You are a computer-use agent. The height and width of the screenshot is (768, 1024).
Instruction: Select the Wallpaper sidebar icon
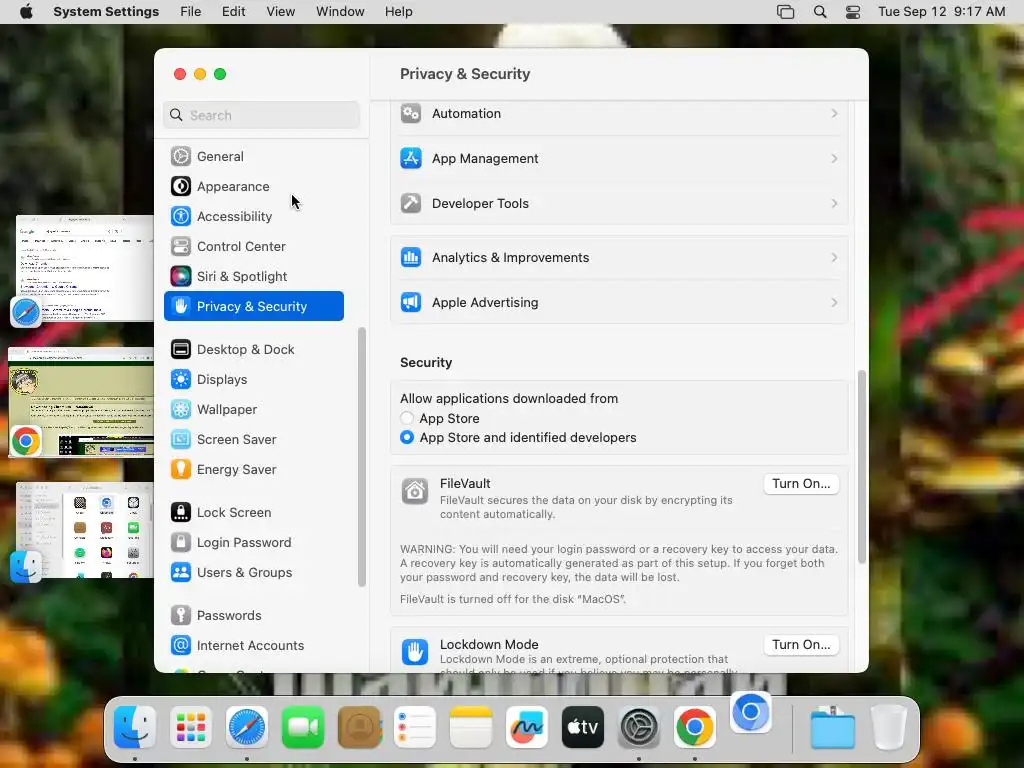click(181, 409)
